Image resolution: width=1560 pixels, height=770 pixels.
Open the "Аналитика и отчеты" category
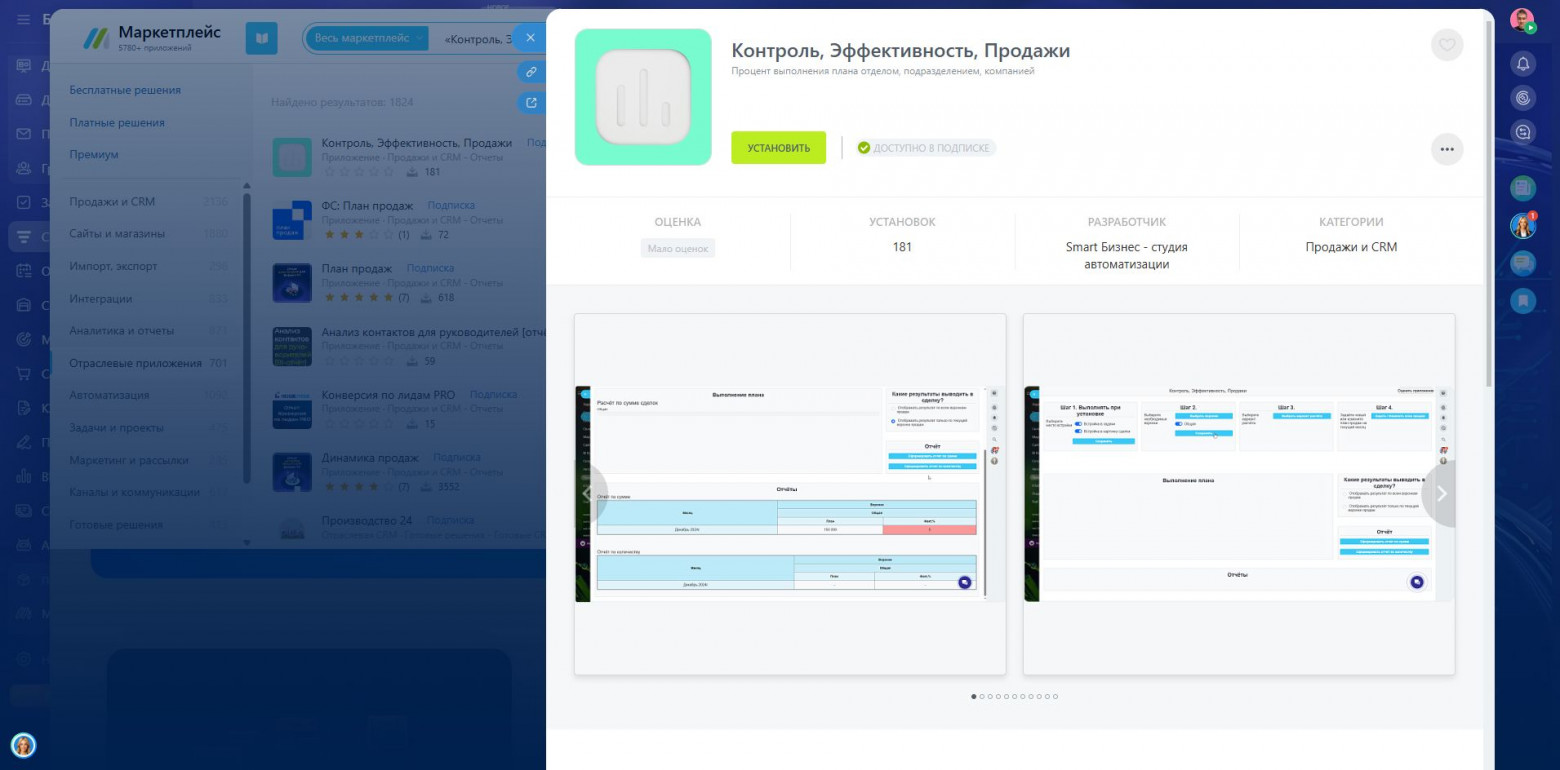(121, 330)
